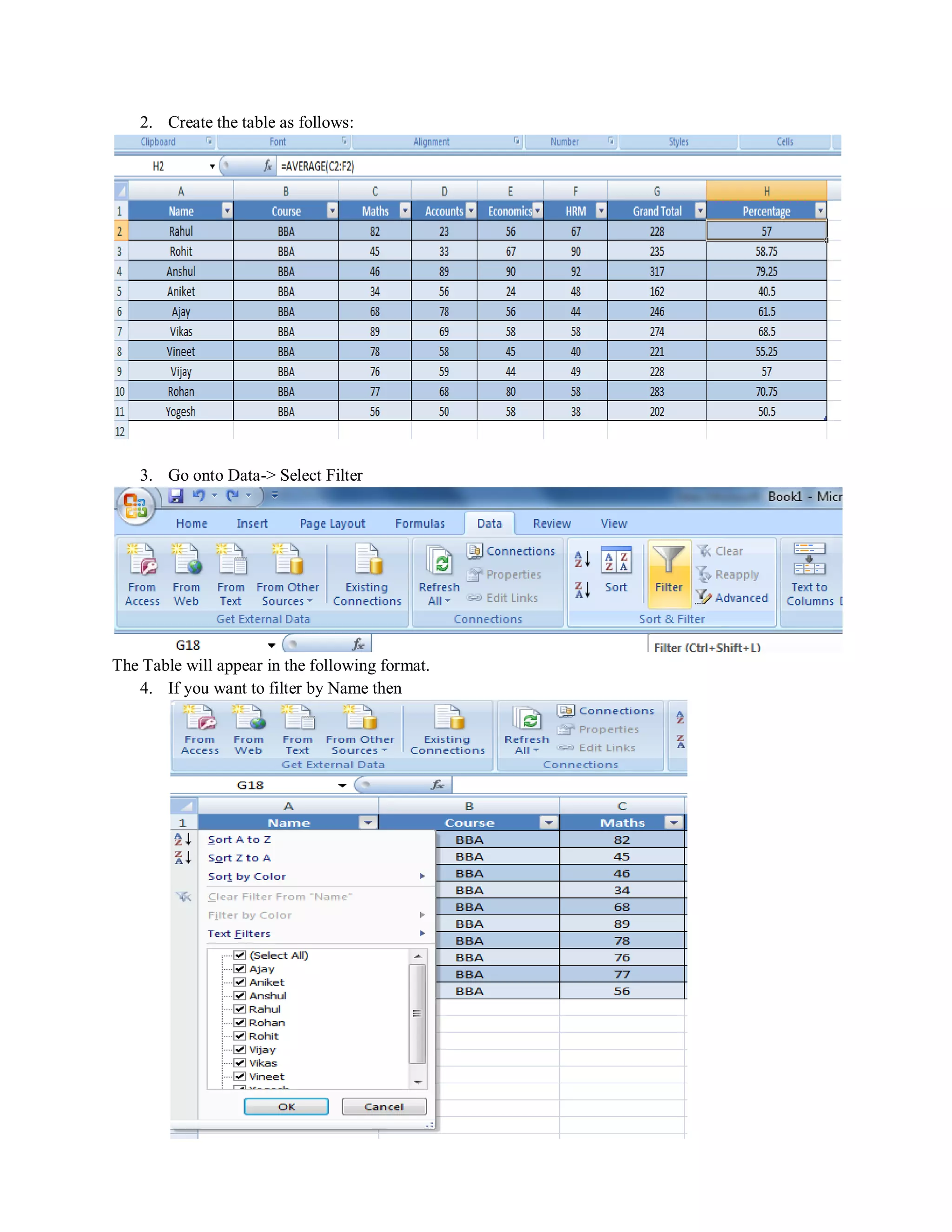This screenshot has height=1232, width=952.
Task: Uncheck Anshul in the filter list
Action: [x=240, y=996]
